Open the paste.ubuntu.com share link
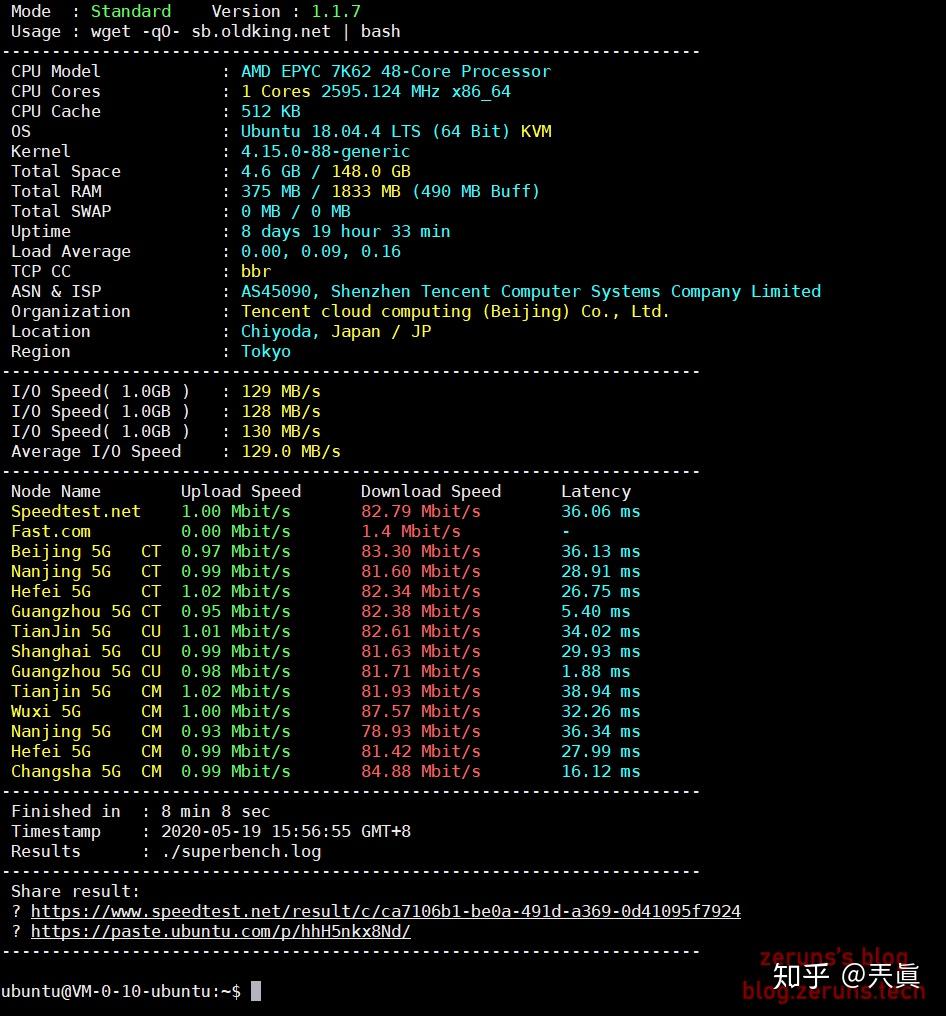 tap(220, 932)
